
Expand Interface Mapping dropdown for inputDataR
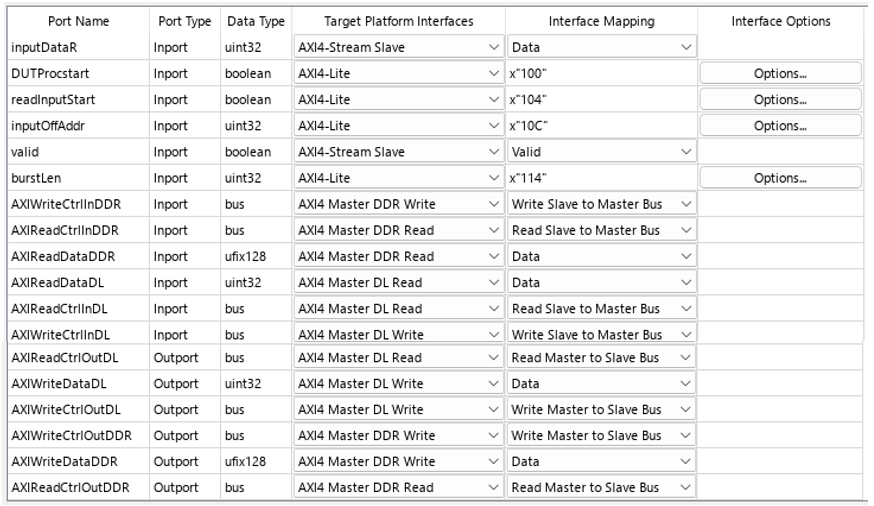(x=601, y=46)
